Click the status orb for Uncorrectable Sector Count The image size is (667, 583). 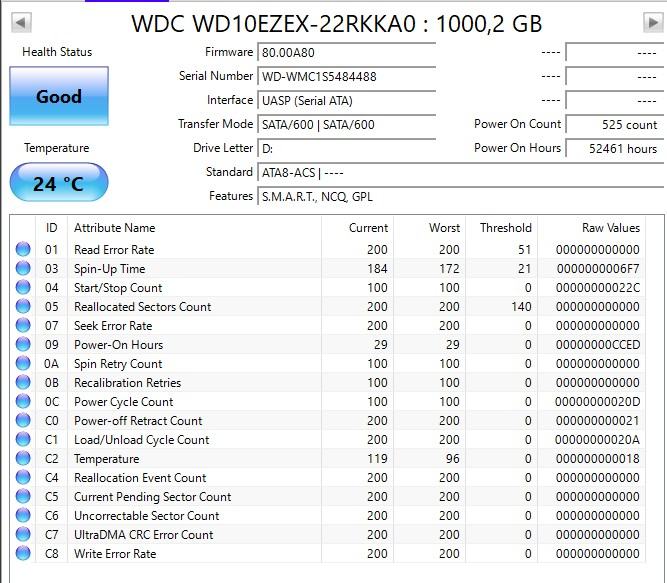coord(23,515)
